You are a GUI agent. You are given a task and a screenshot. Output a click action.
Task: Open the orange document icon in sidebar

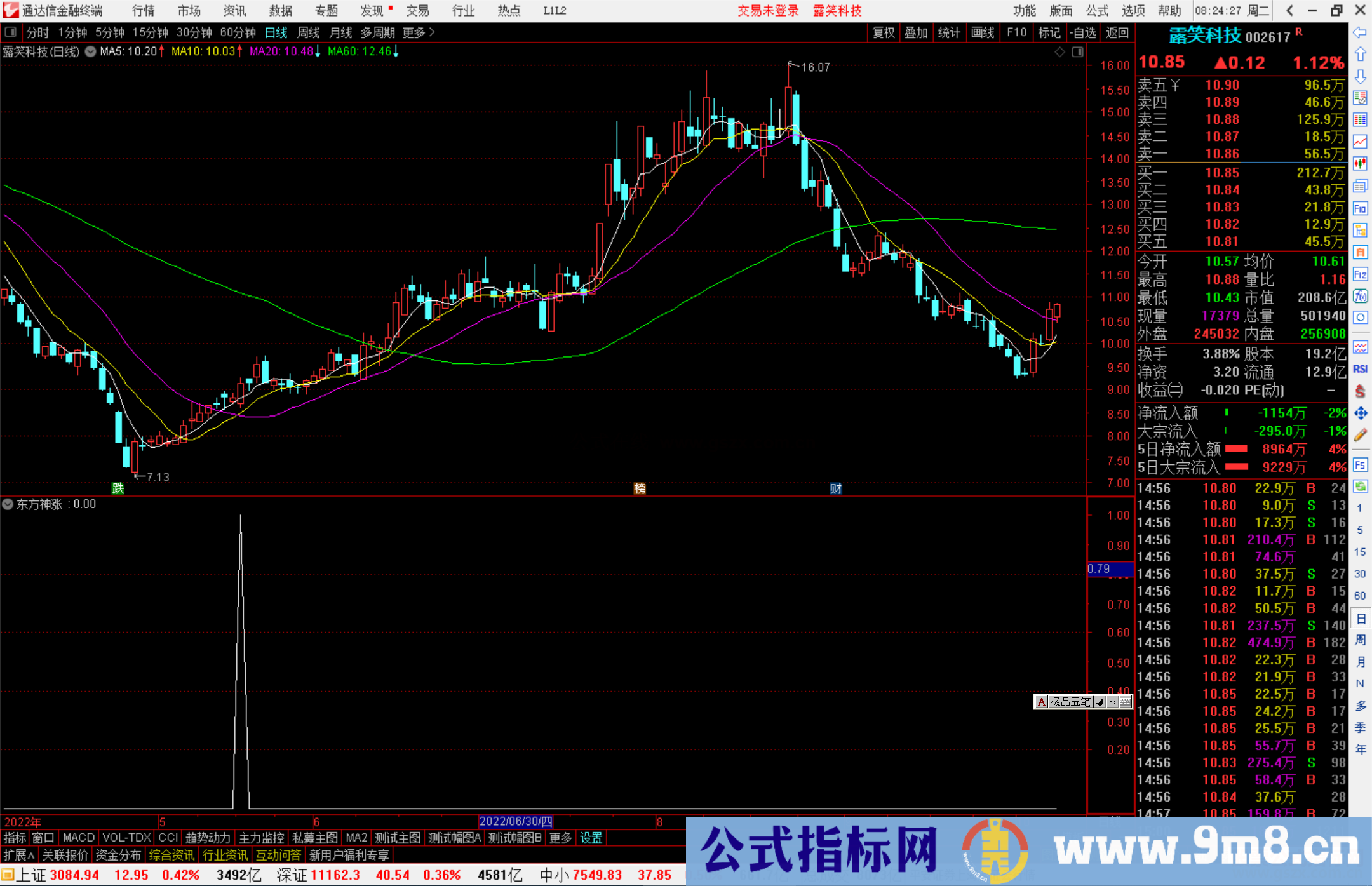(x=1360, y=252)
